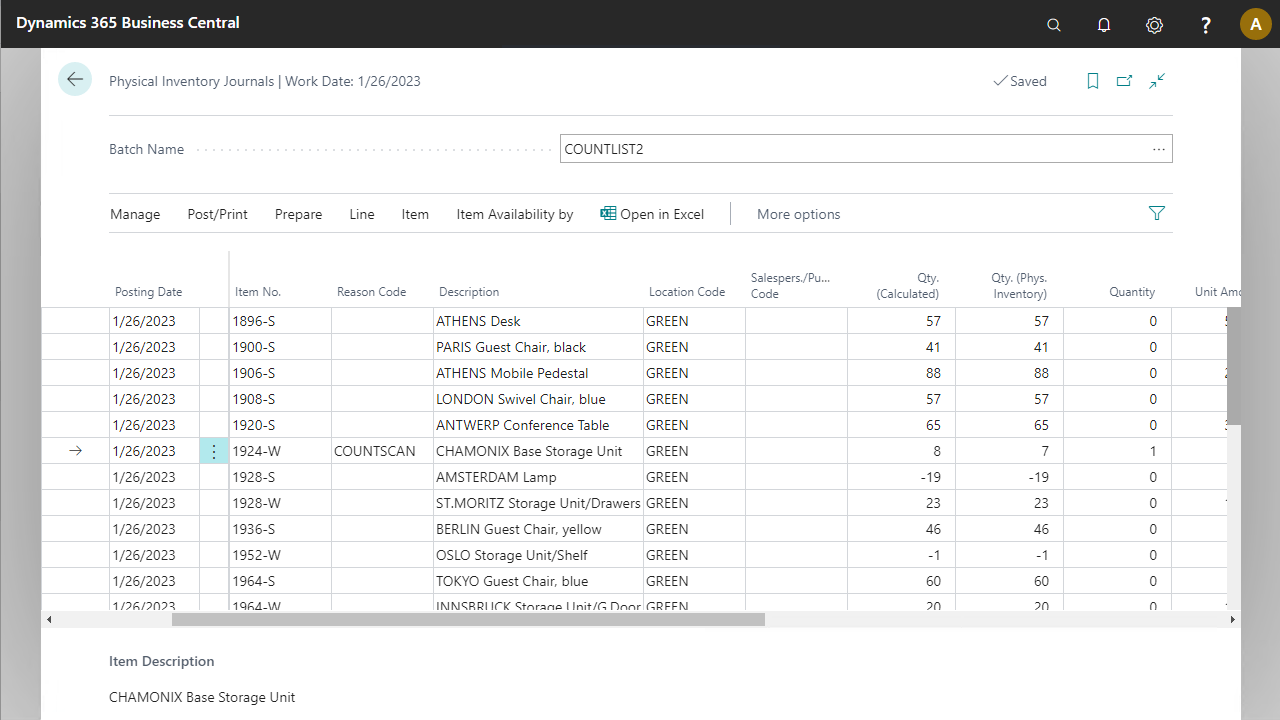Sort by Posting Date column header
The width and height of the screenshot is (1280, 720).
click(148, 292)
